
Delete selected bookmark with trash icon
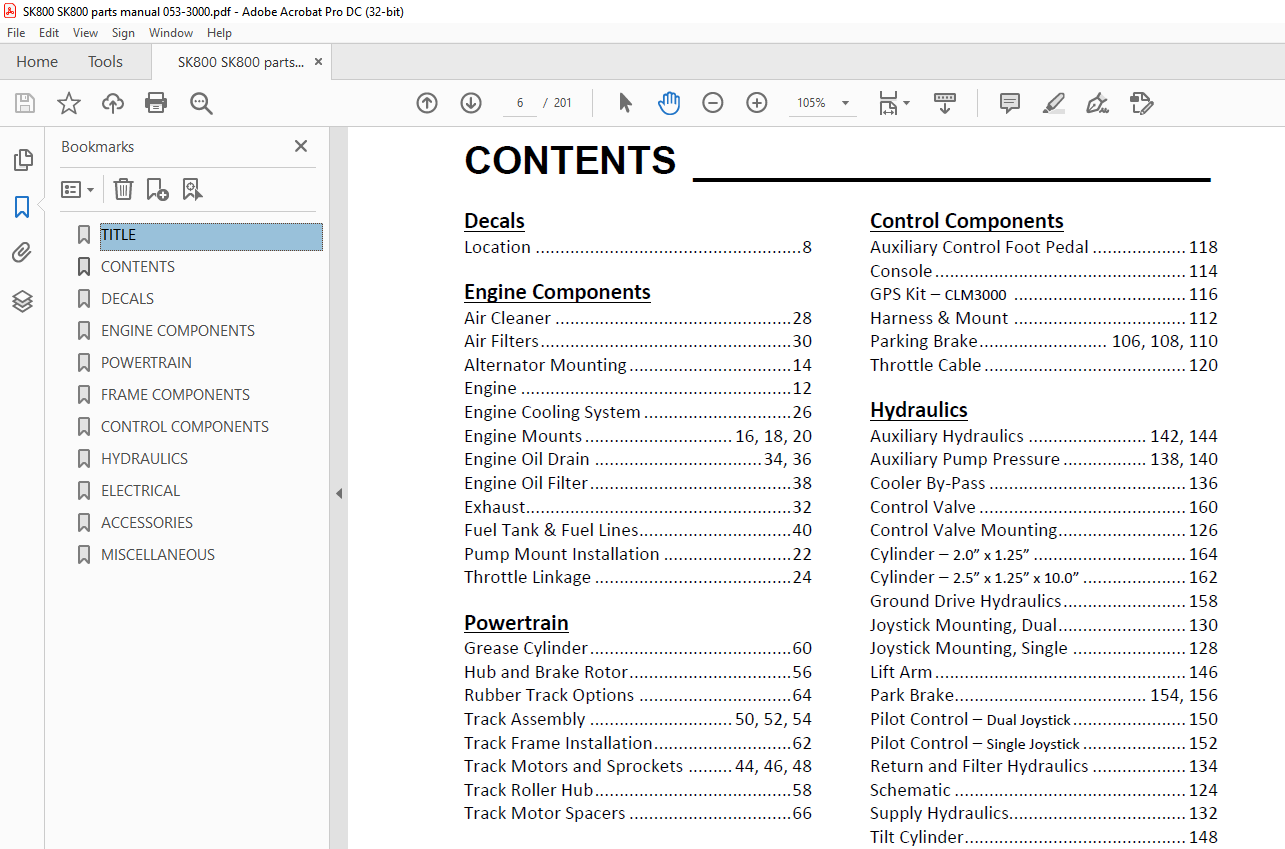pyautogui.click(x=123, y=189)
